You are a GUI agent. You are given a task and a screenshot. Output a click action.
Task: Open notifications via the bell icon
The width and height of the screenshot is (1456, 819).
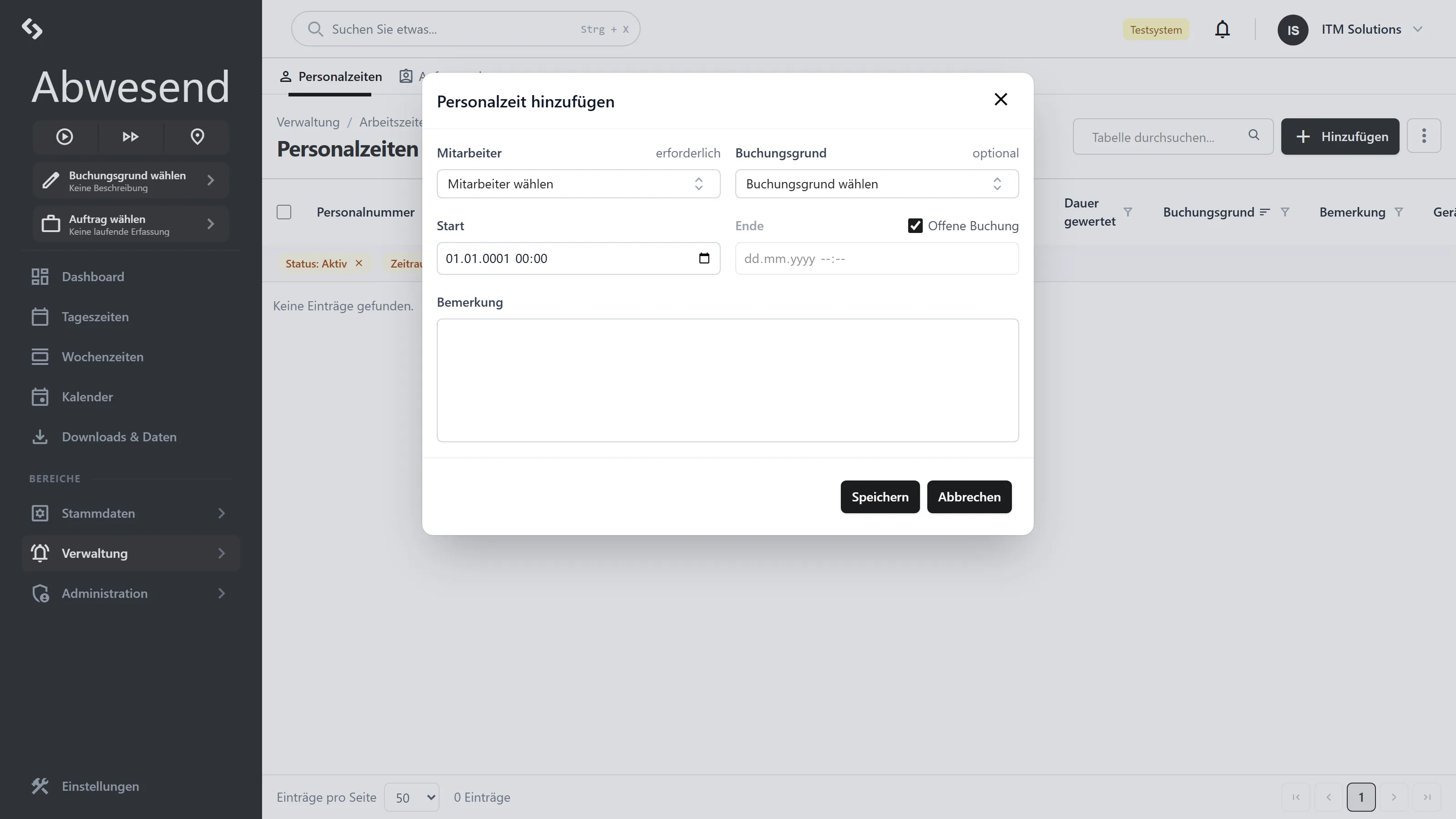click(1222, 30)
